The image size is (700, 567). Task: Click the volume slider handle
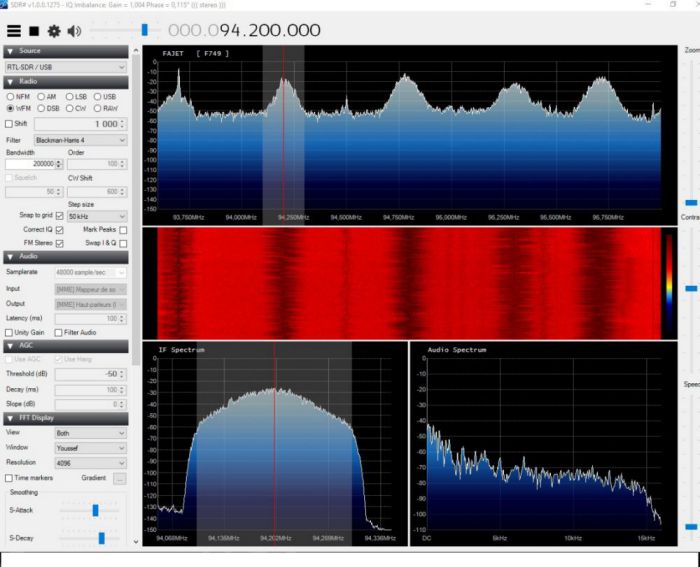(144, 30)
